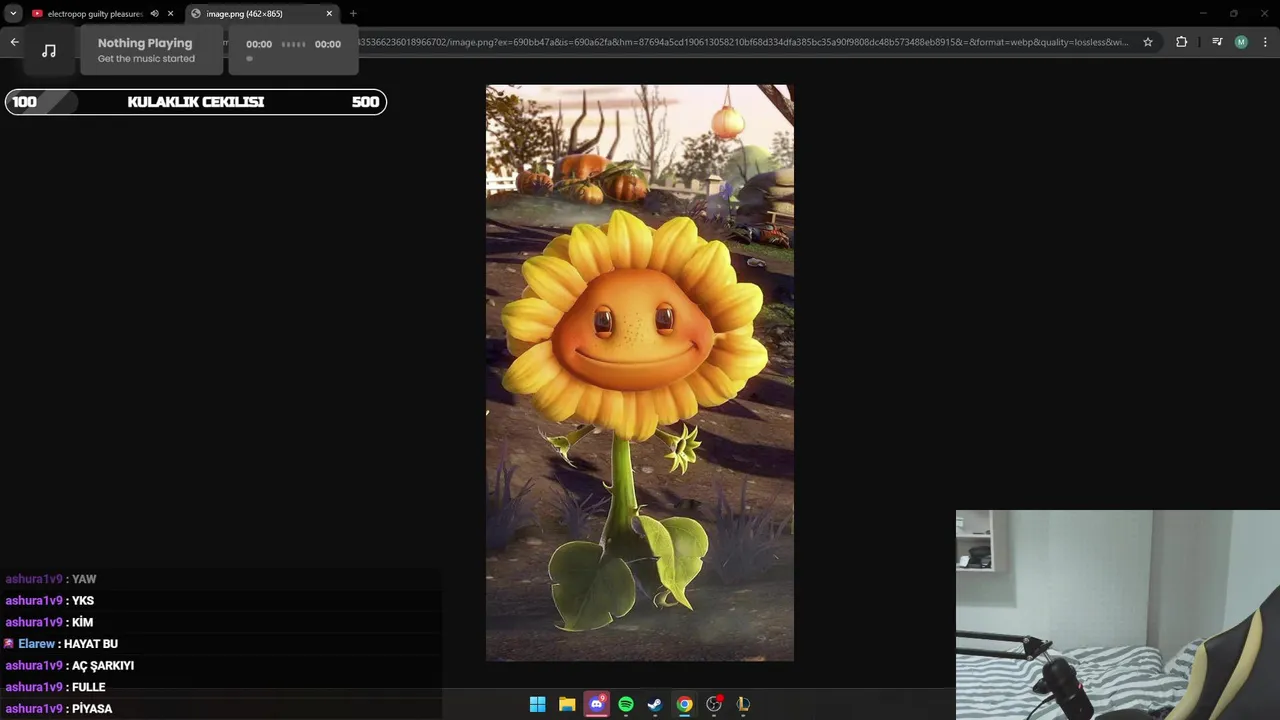Click the music progress bar between the timestamps
Image resolution: width=1280 pixels, height=720 pixels.
293,44
